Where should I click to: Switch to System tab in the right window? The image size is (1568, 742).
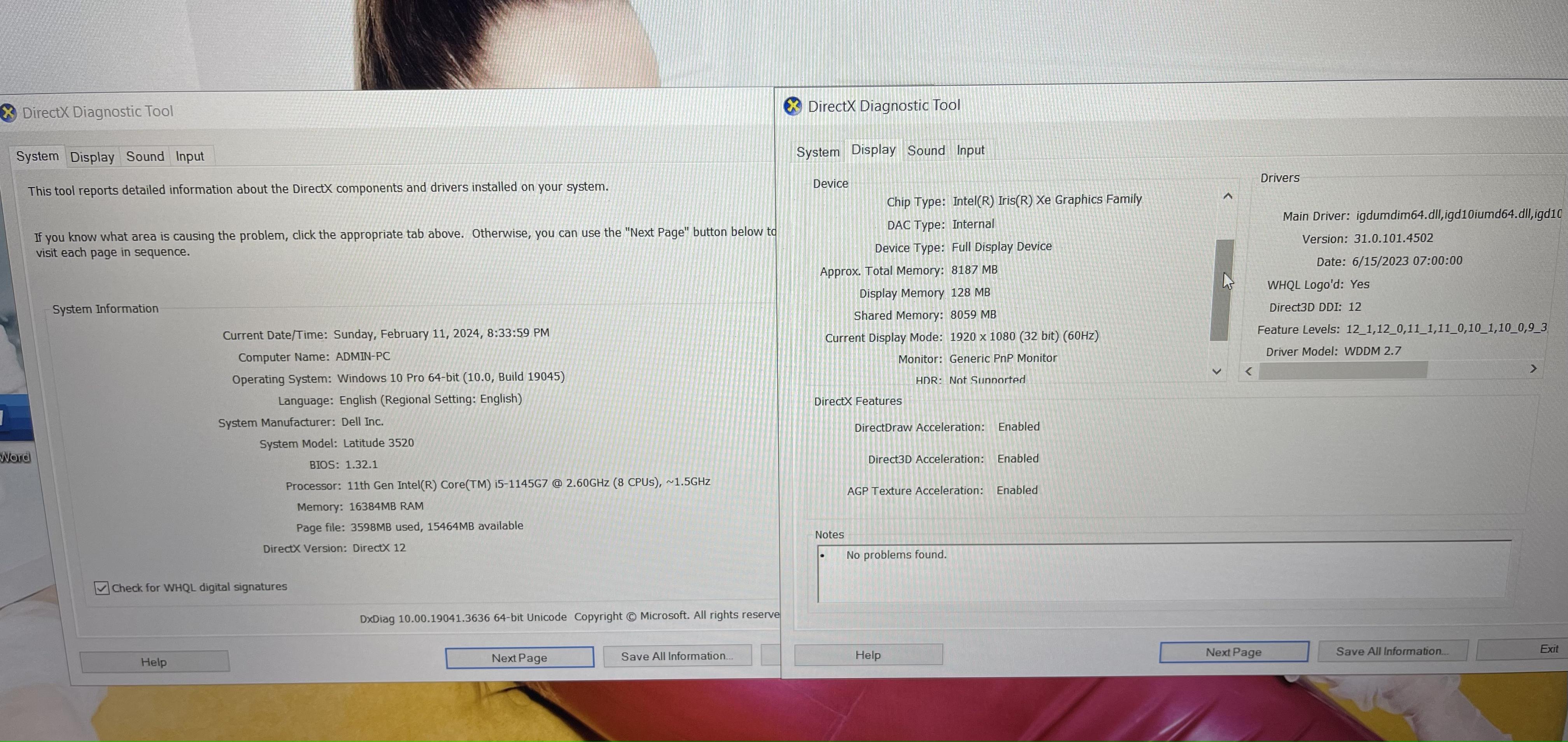[x=818, y=152]
